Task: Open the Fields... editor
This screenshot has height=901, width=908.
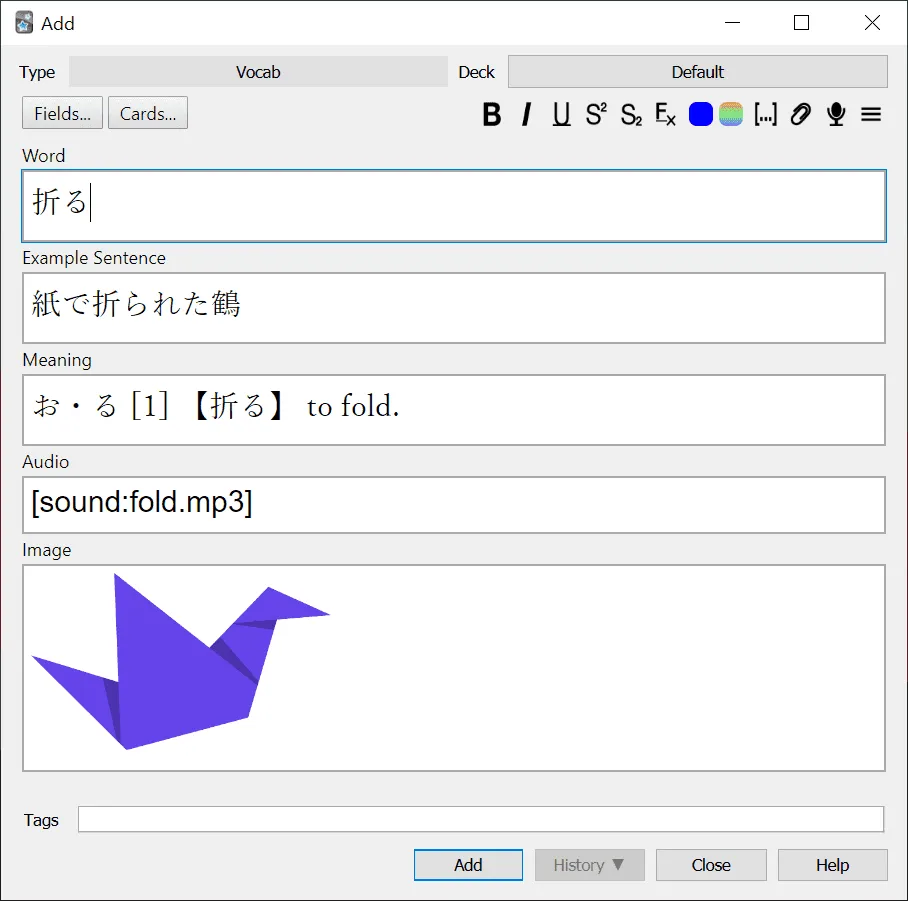Action: [63, 113]
